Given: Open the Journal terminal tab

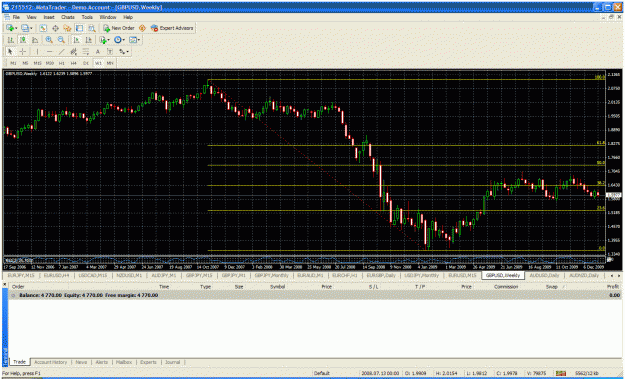Looking at the screenshot, I should point(173,362).
